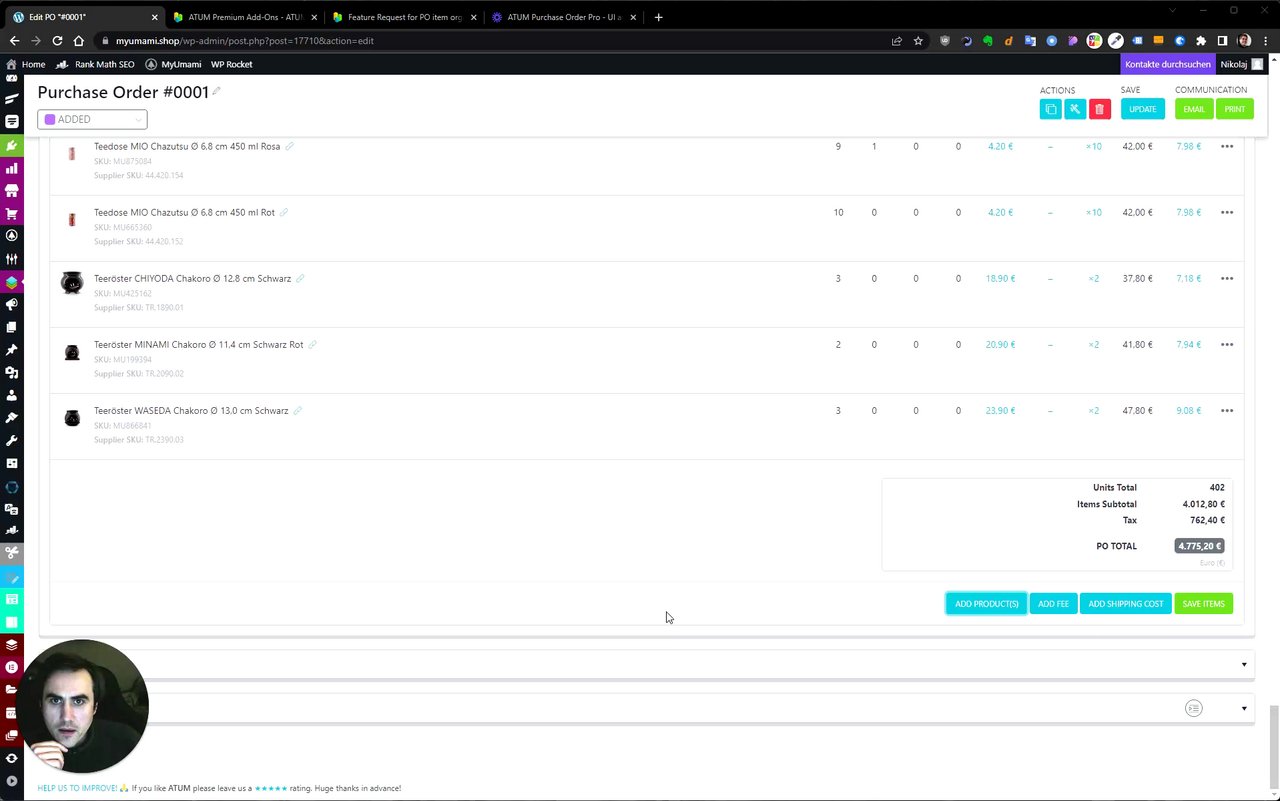The width and height of the screenshot is (1280, 801).
Task: Expand the second collapsed panel arrow
Action: pyautogui.click(x=1244, y=708)
